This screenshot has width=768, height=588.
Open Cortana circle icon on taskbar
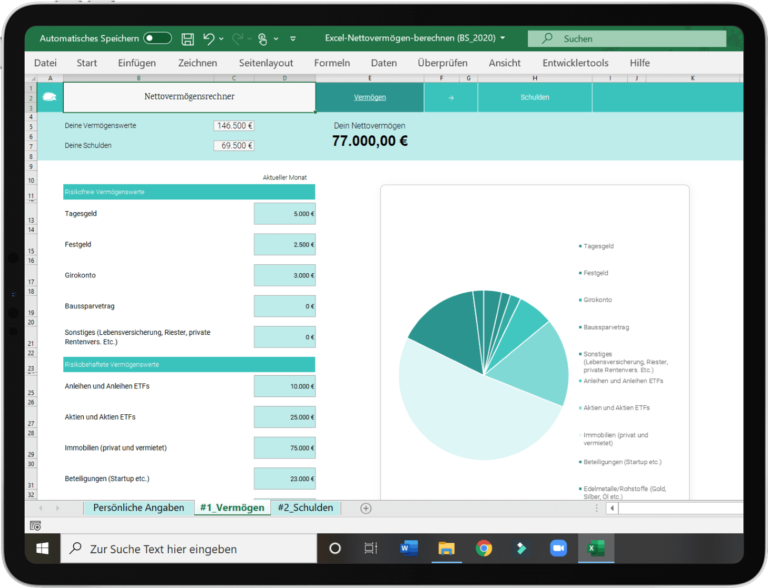tap(335, 548)
